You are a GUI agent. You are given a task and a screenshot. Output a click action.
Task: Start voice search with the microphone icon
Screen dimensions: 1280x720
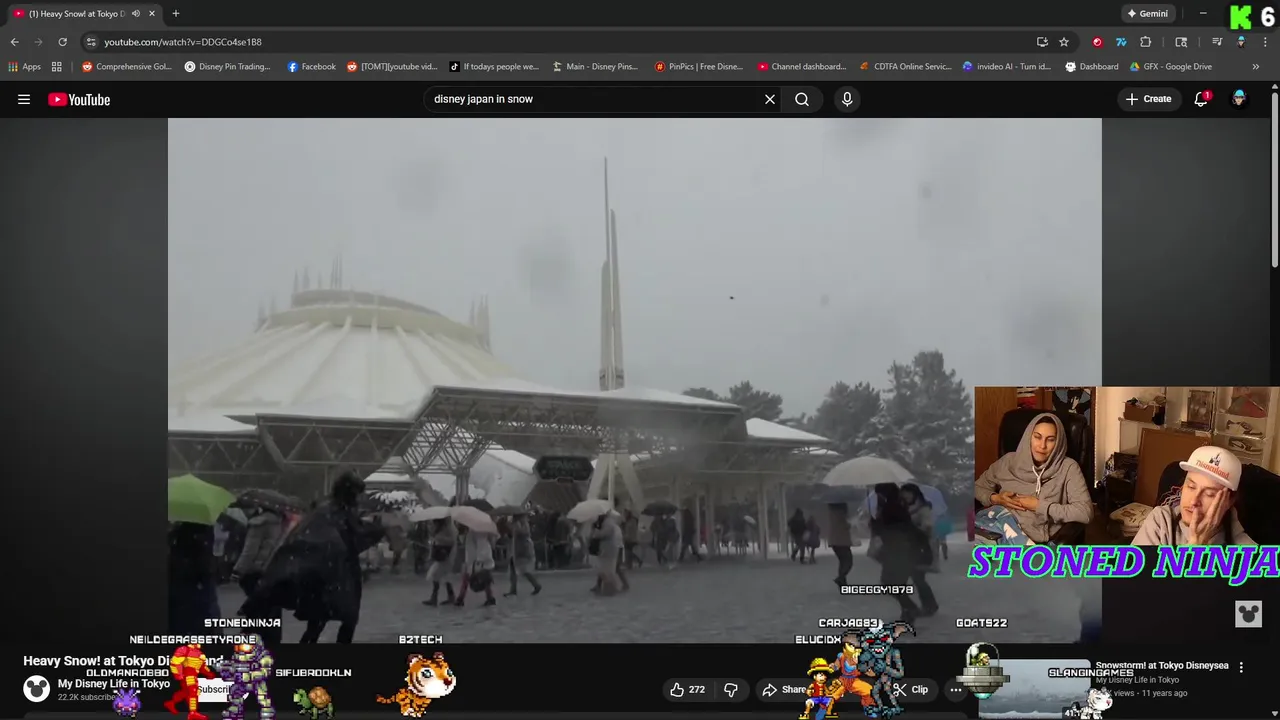847,99
